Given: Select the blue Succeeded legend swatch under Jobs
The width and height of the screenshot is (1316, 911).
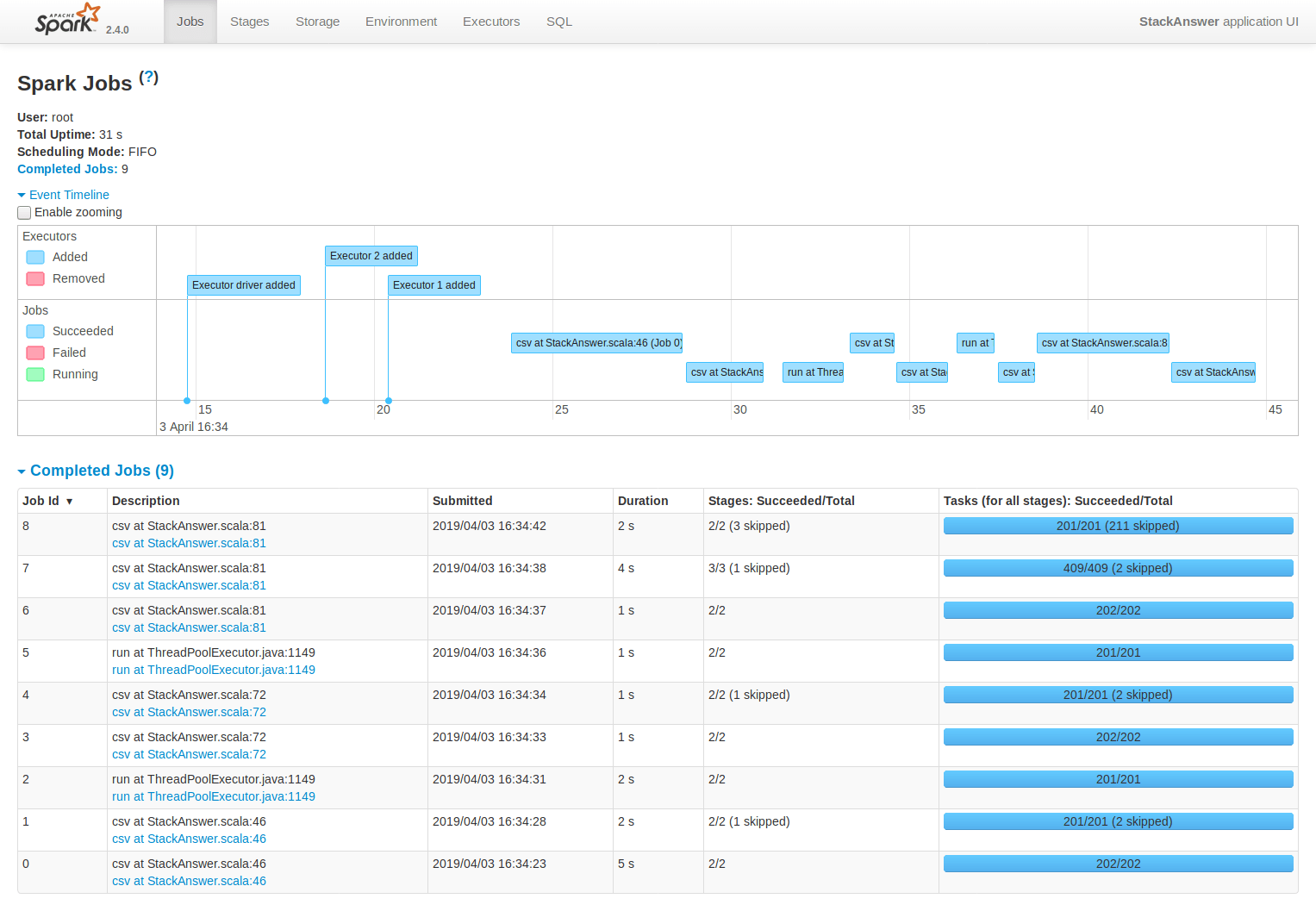Looking at the screenshot, I should [x=34, y=331].
